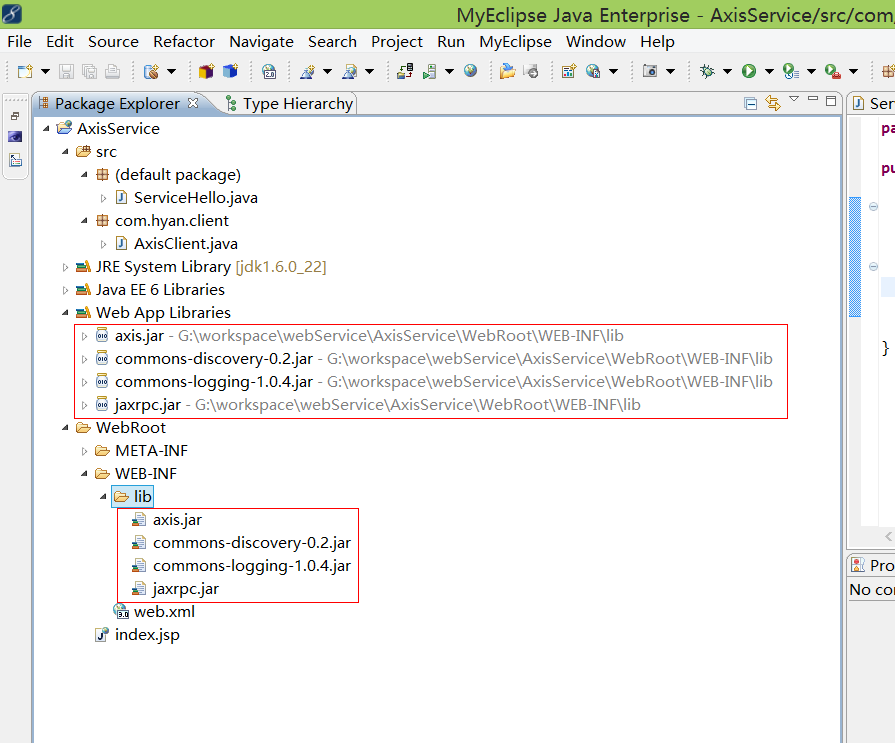This screenshot has height=743, width=895.
Task: Expand the JRE System Library node
Action: (65, 267)
